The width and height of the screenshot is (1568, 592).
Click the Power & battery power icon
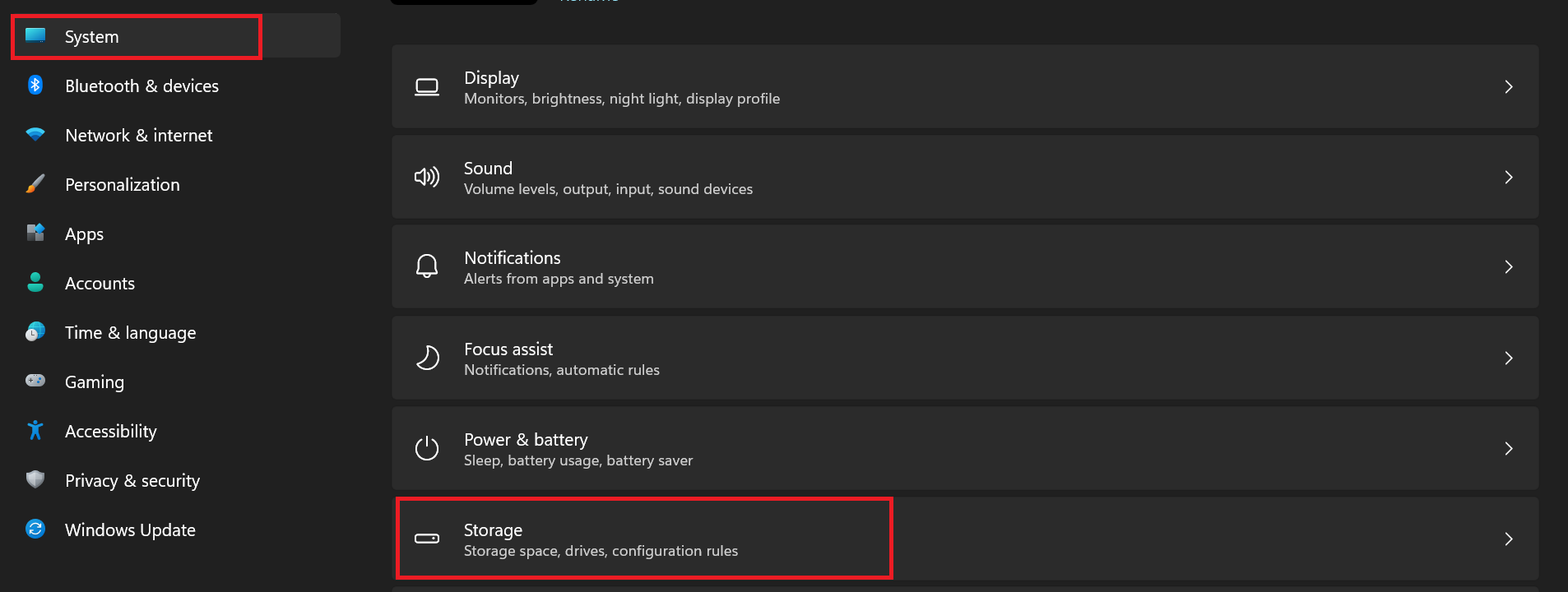pyautogui.click(x=427, y=448)
